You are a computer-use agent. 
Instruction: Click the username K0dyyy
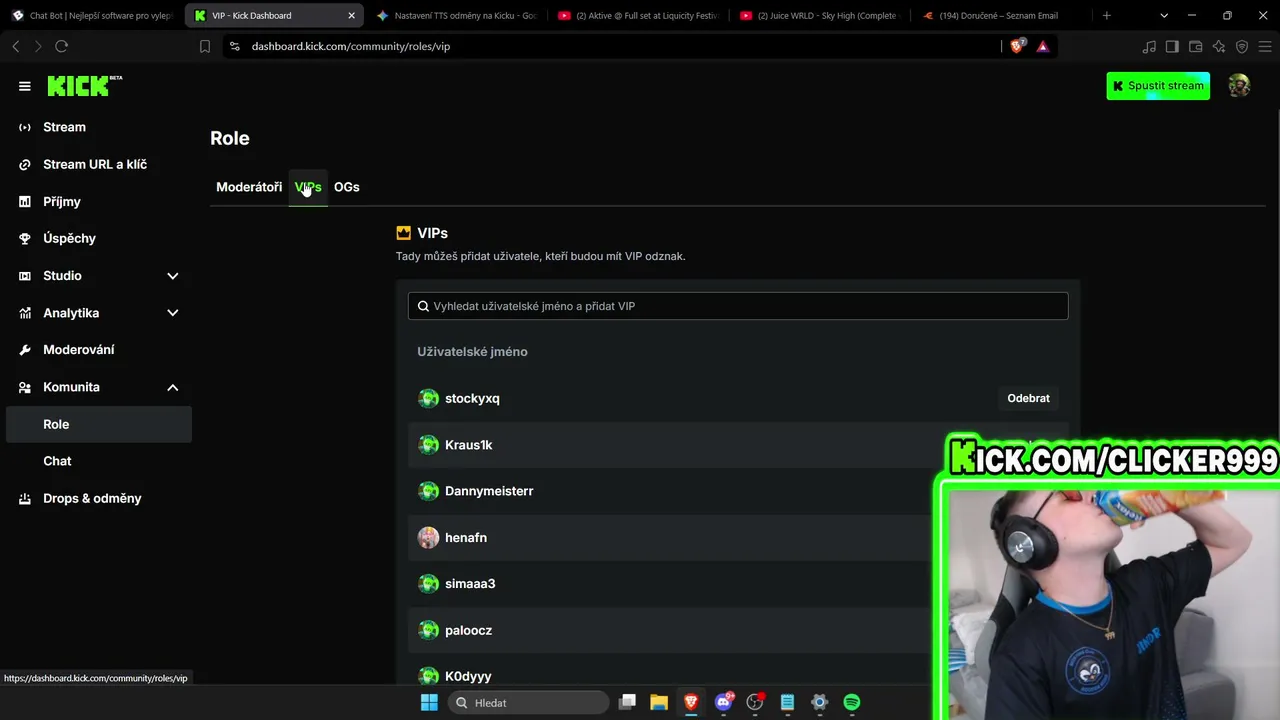(x=468, y=677)
